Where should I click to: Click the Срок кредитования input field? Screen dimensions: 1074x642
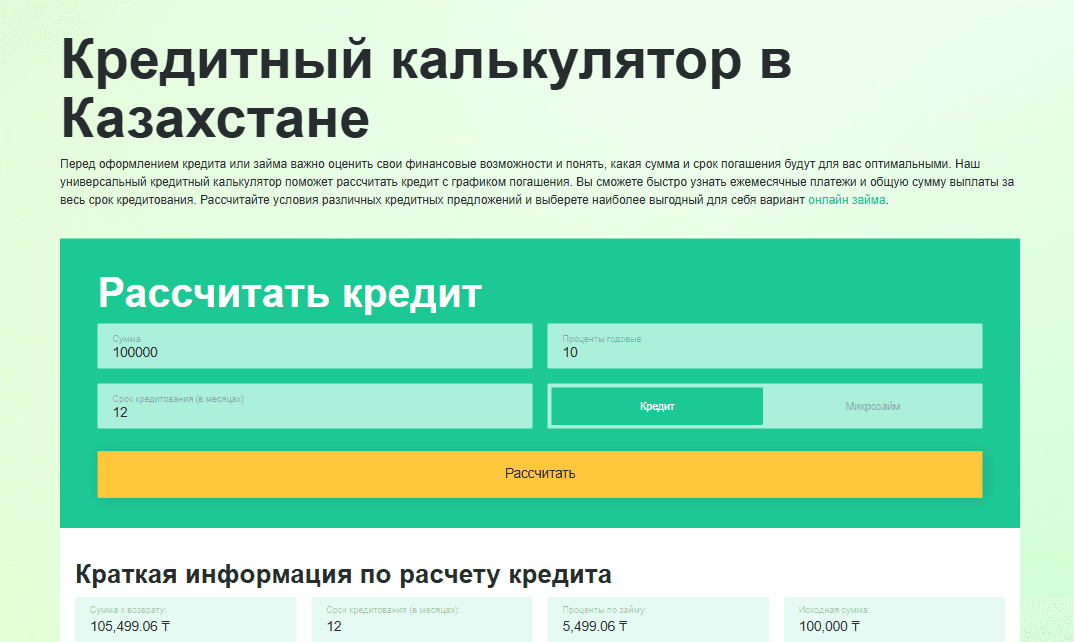(314, 406)
